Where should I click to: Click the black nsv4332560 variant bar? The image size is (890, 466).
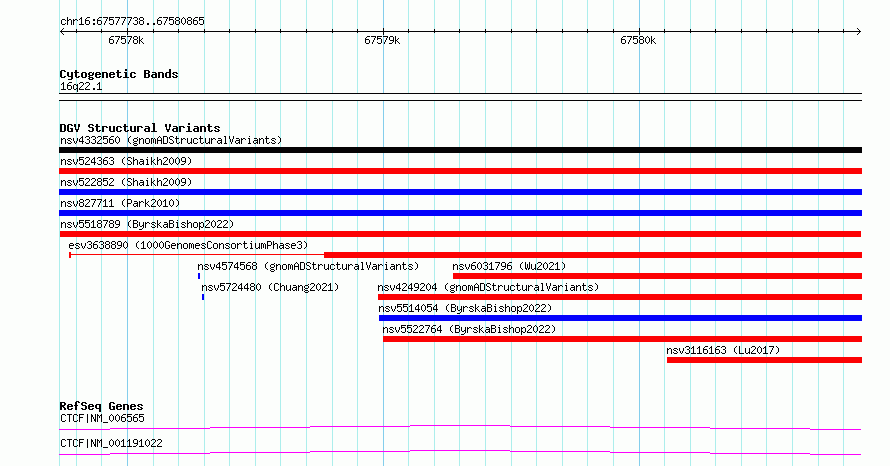click(x=460, y=150)
